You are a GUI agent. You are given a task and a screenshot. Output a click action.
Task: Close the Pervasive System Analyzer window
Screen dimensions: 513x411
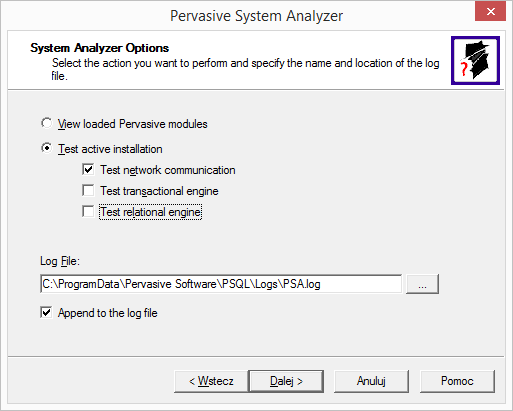(490, 12)
